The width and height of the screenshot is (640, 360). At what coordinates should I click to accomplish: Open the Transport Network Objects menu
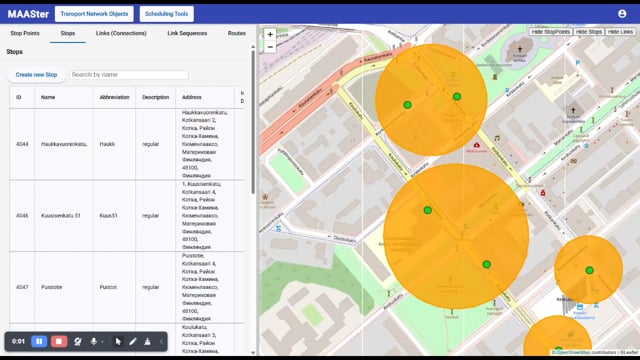94,14
